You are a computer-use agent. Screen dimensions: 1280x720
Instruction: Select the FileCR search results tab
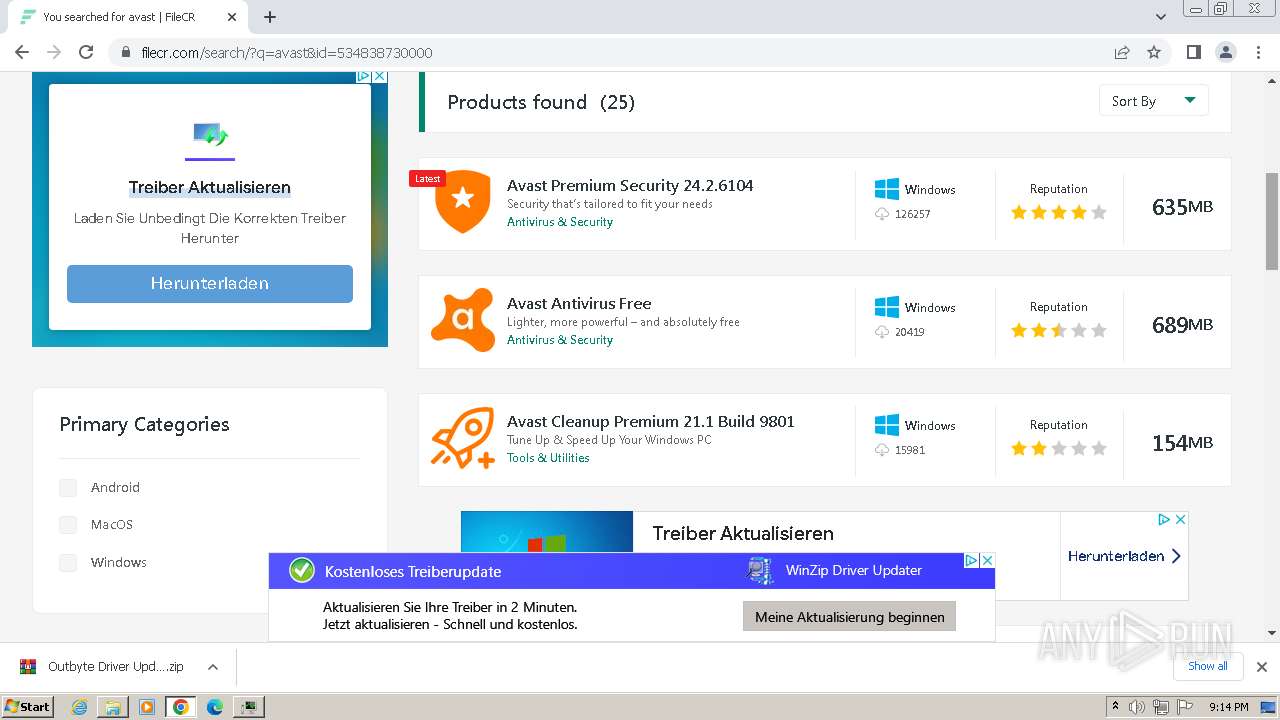(x=130, y=17)
